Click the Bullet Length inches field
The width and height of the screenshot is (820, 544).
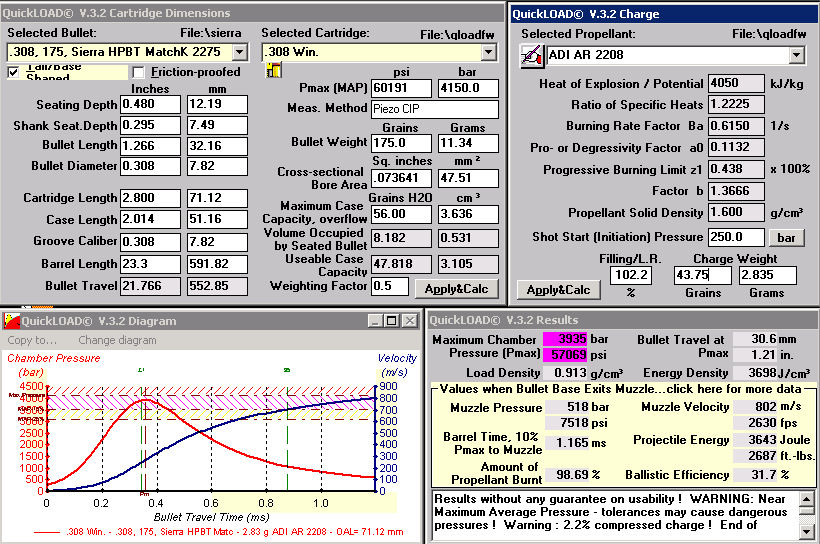[x=151, y=146]
